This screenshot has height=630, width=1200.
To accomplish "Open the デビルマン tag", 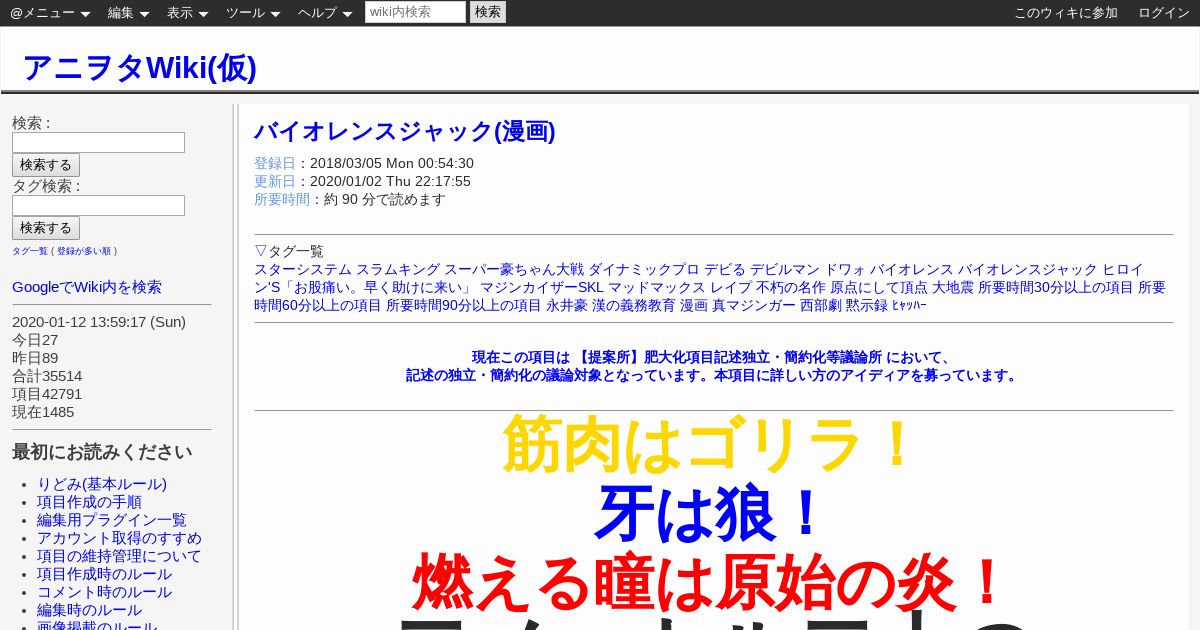I will point(785,269).
